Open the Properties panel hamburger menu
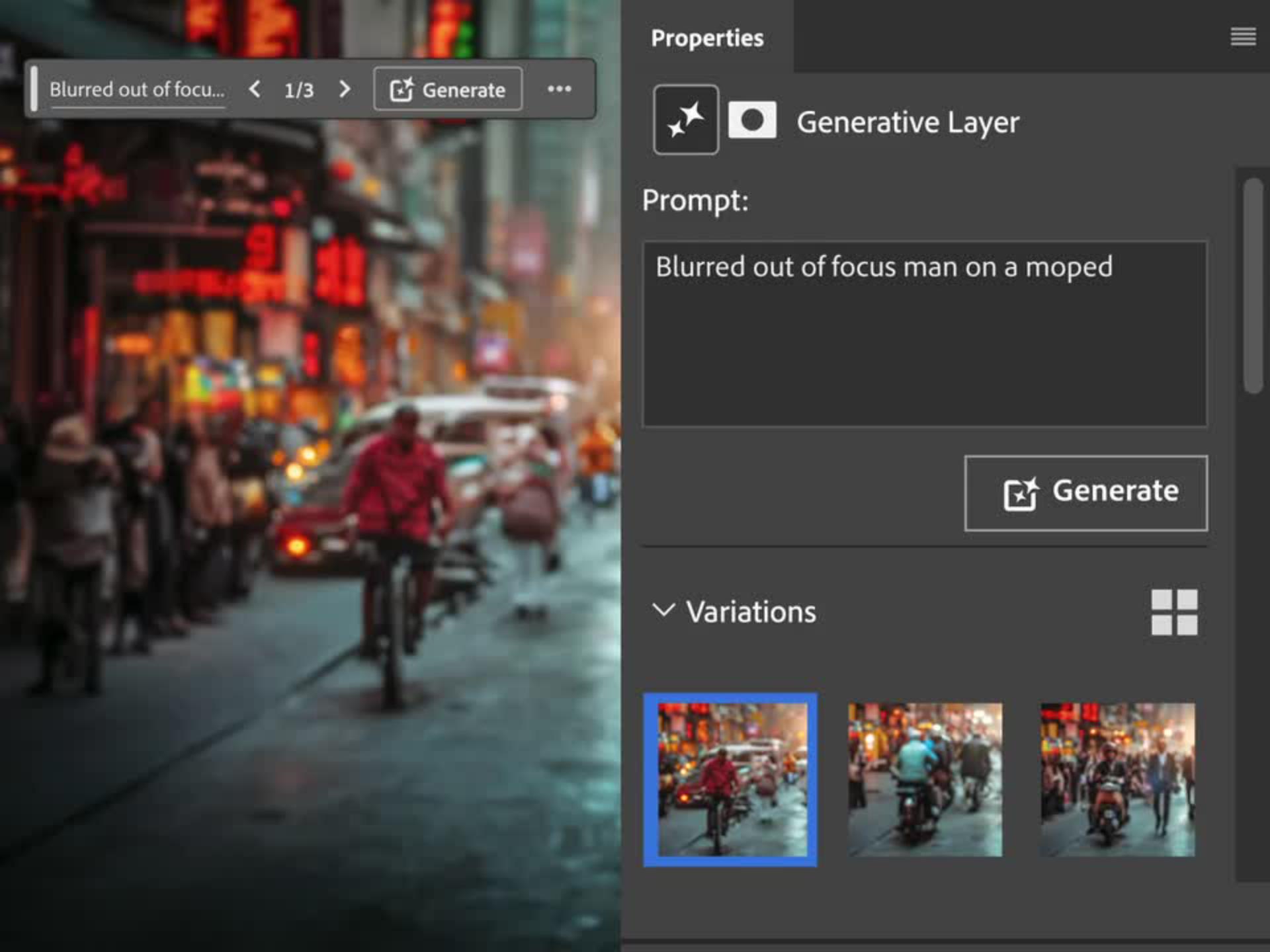 [x=1243, y=37]
